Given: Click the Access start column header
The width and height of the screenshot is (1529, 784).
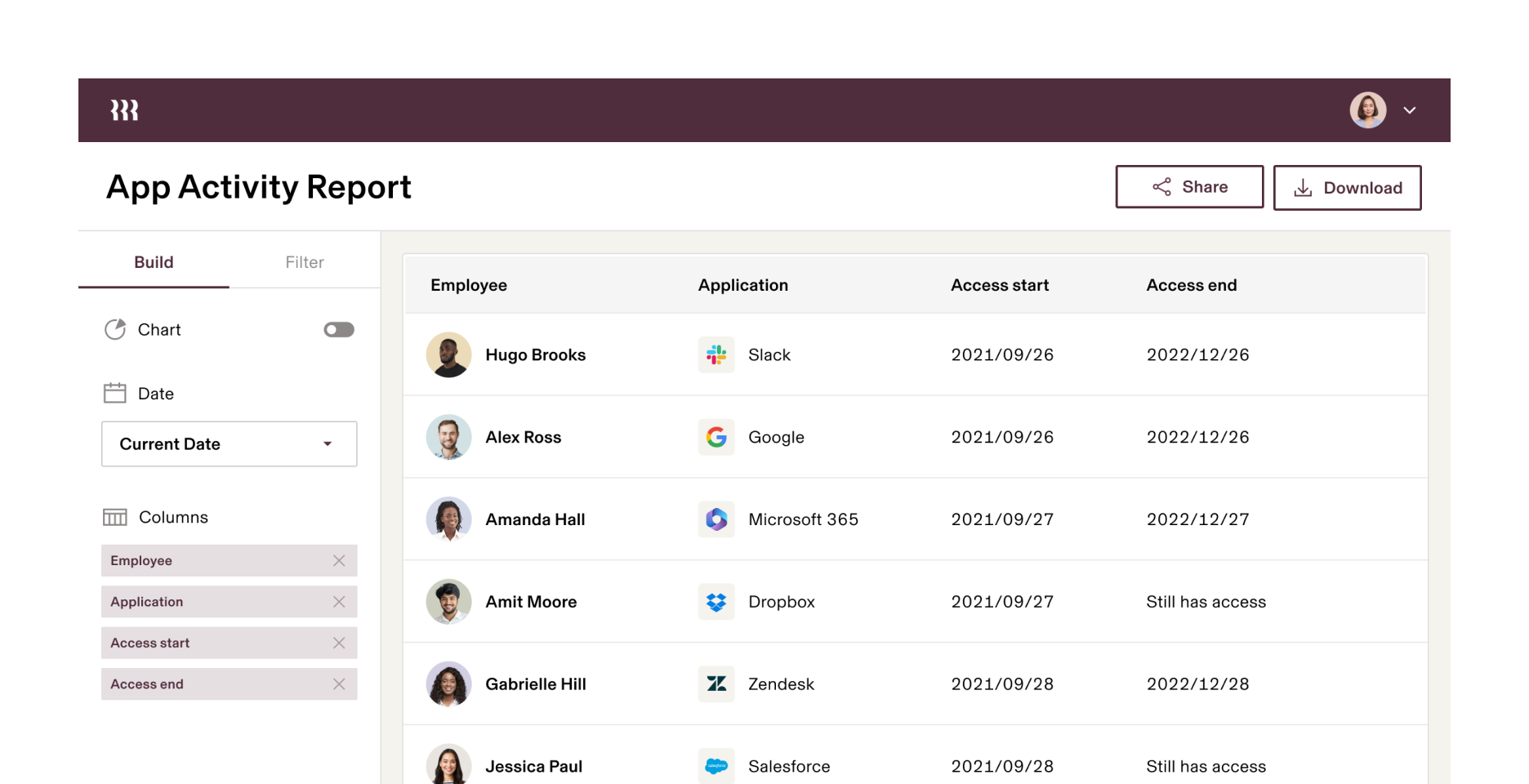Looking at the screenshot, I should coord(1000,285).
